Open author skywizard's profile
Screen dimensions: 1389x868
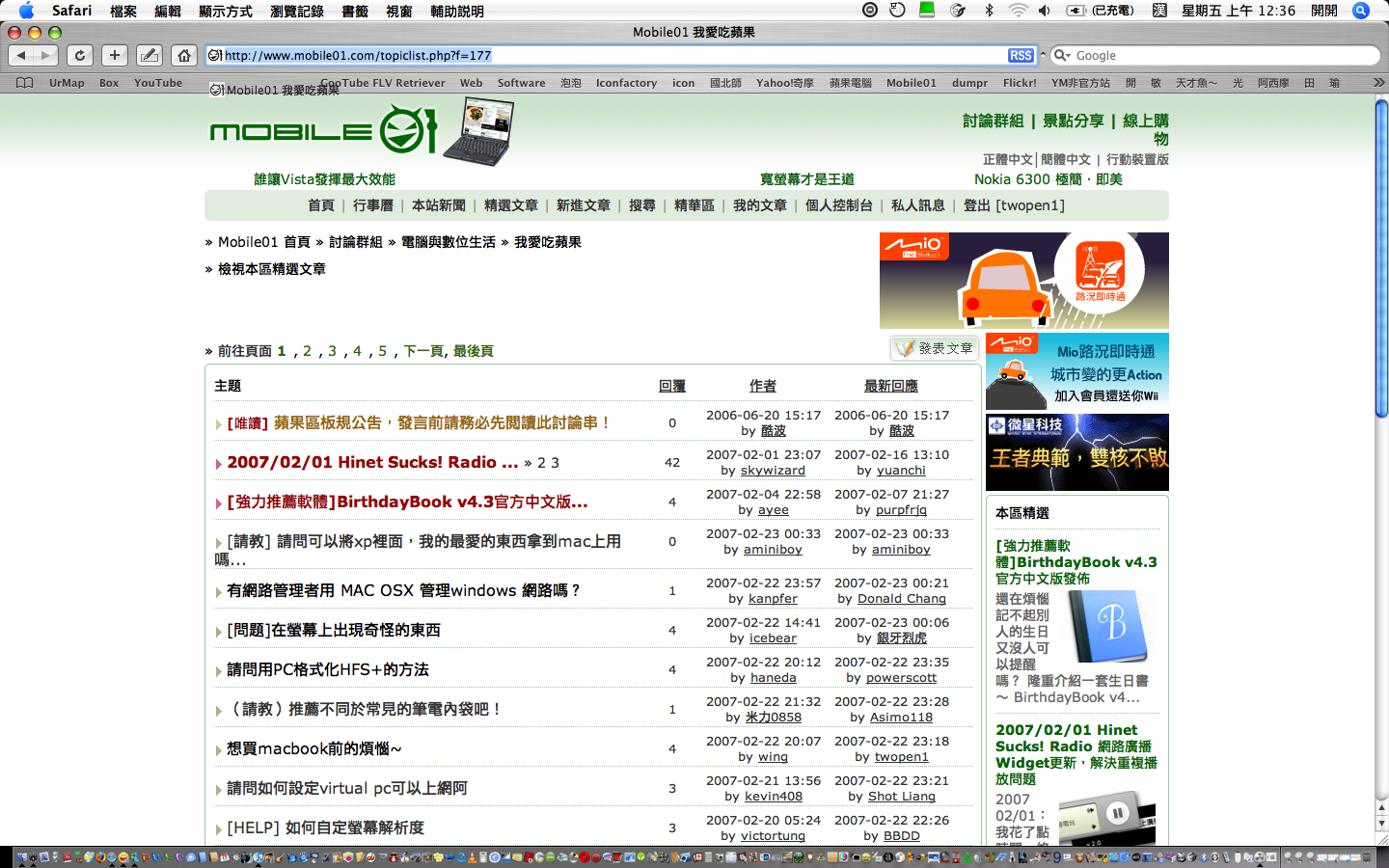tap(773, 471)
